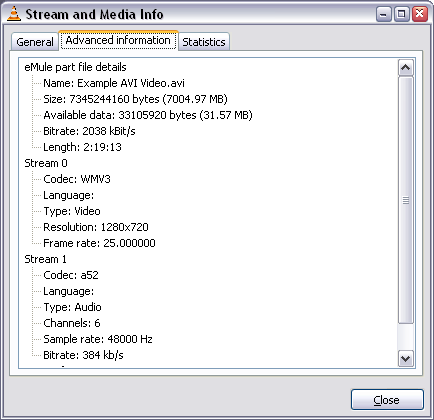The height and width of the screenshot is (420, 434).
Task: Select the Language row under Stream 1
Action: click(68, 291)
